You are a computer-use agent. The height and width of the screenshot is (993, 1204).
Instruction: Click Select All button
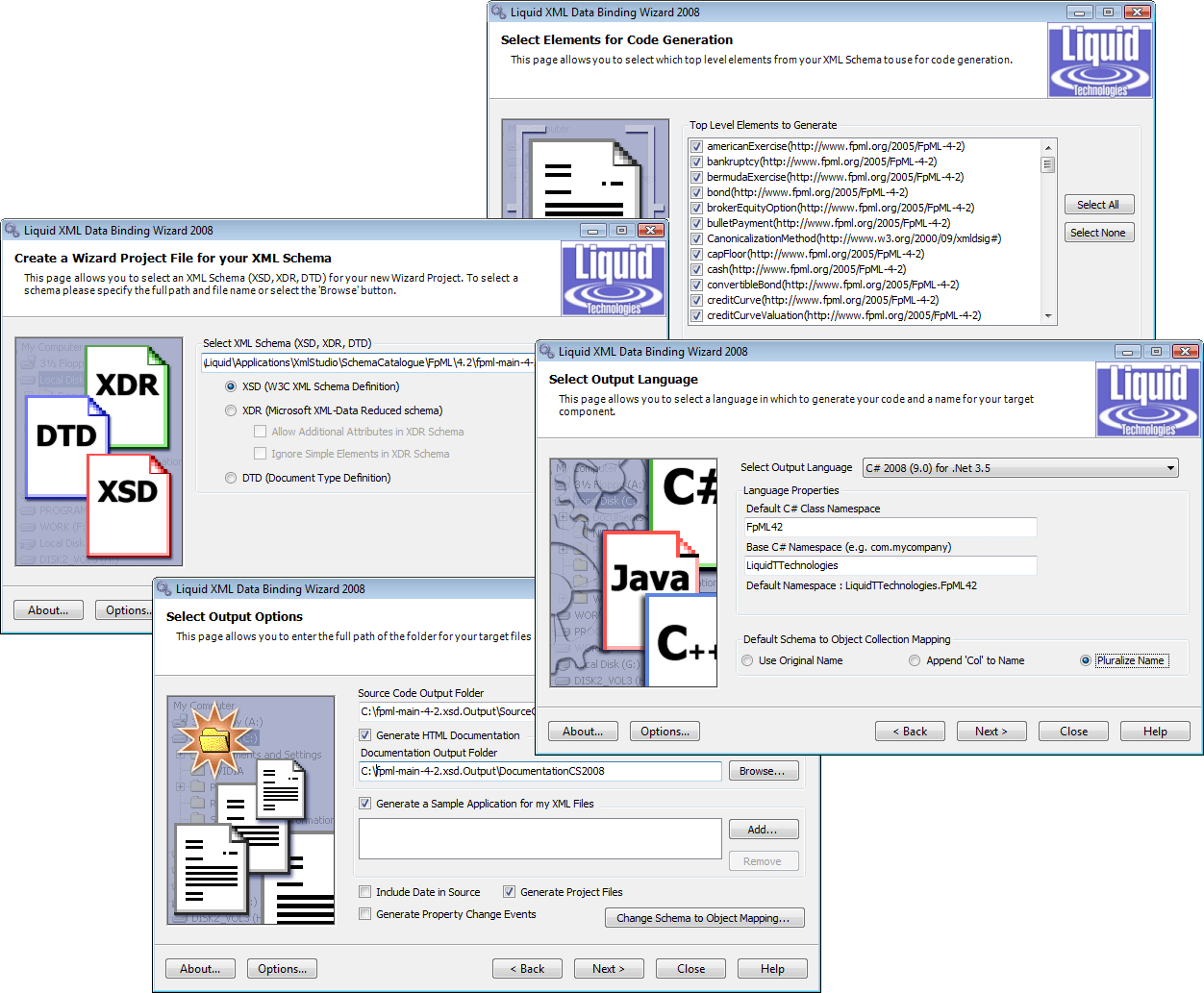click(1099, 205)
